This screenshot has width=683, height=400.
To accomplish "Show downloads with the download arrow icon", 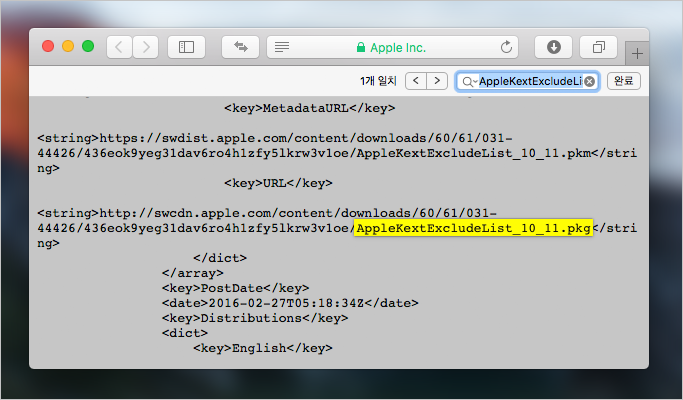I will point(554,47).
